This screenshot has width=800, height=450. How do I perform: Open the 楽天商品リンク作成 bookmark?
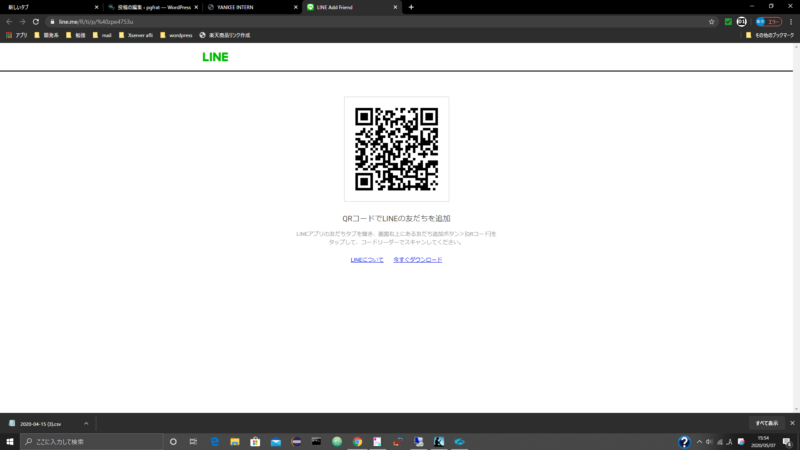click(x=224, y=35)
